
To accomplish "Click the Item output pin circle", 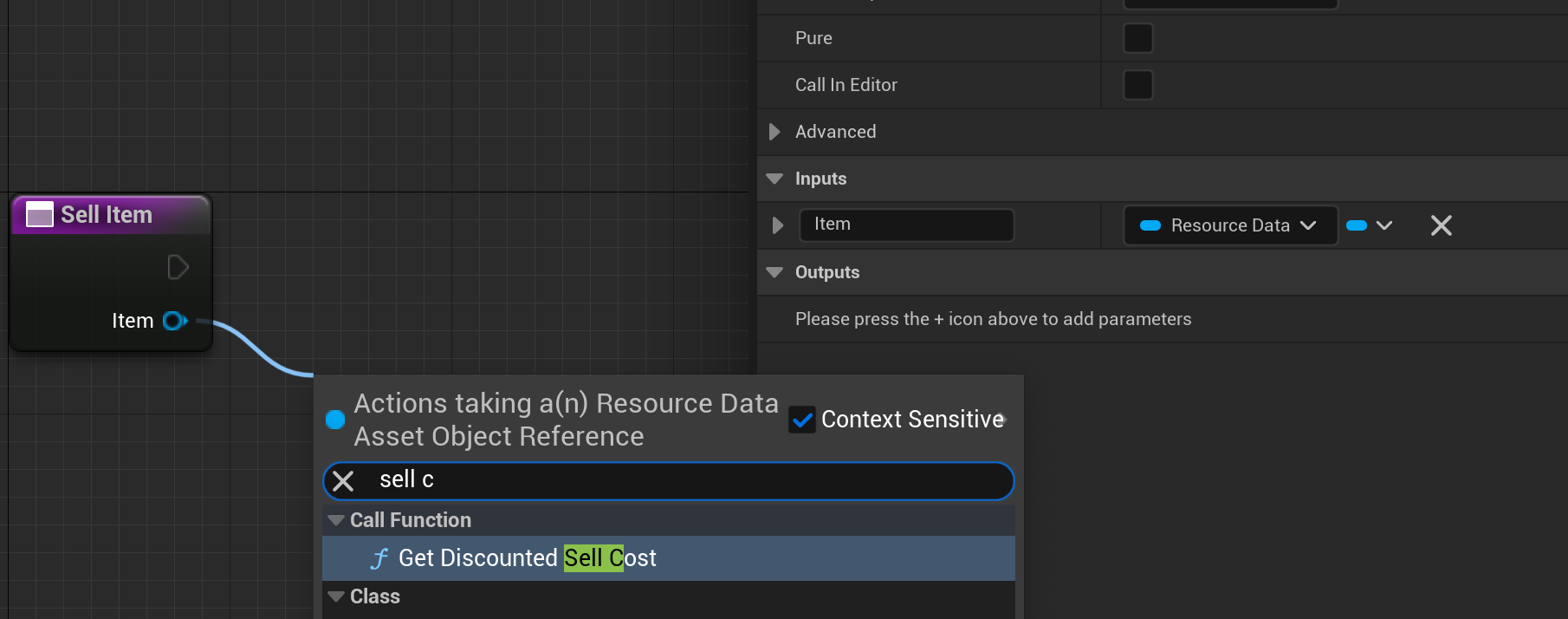I will pyautogui.click(x=173, y=321).
